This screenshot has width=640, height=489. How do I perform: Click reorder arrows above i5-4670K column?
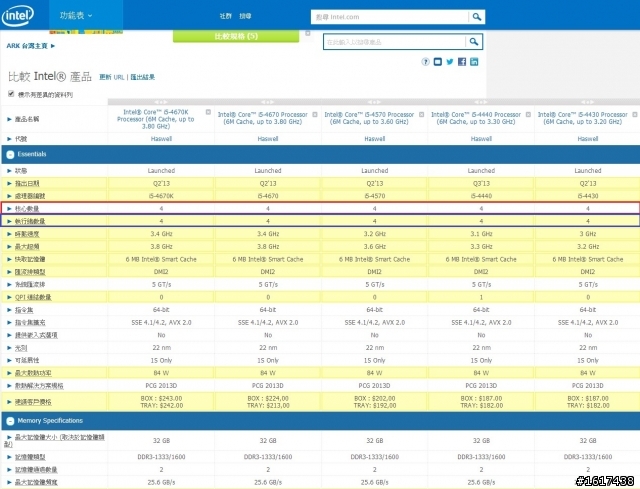(x=161, y=102)
